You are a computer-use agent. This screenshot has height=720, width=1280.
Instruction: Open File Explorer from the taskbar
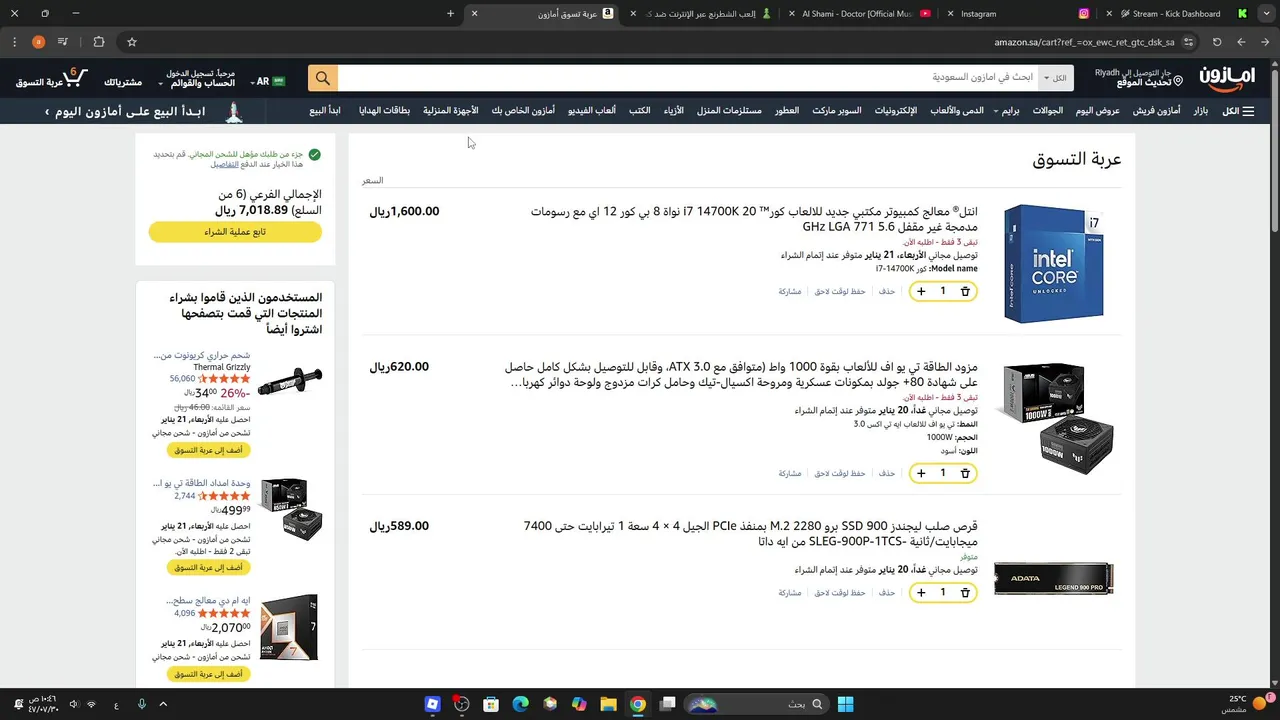[x=608, y=704]
